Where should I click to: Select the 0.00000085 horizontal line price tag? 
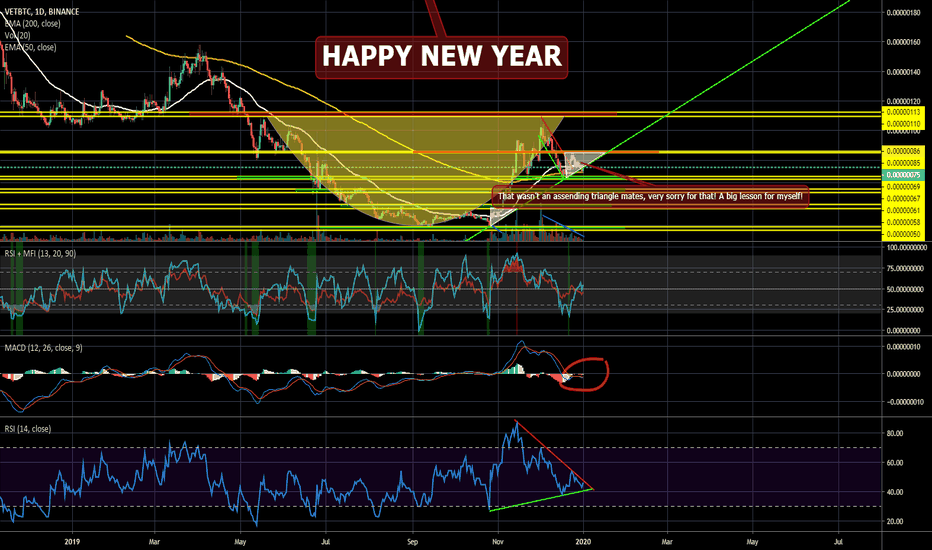click(x=903, y=163)
